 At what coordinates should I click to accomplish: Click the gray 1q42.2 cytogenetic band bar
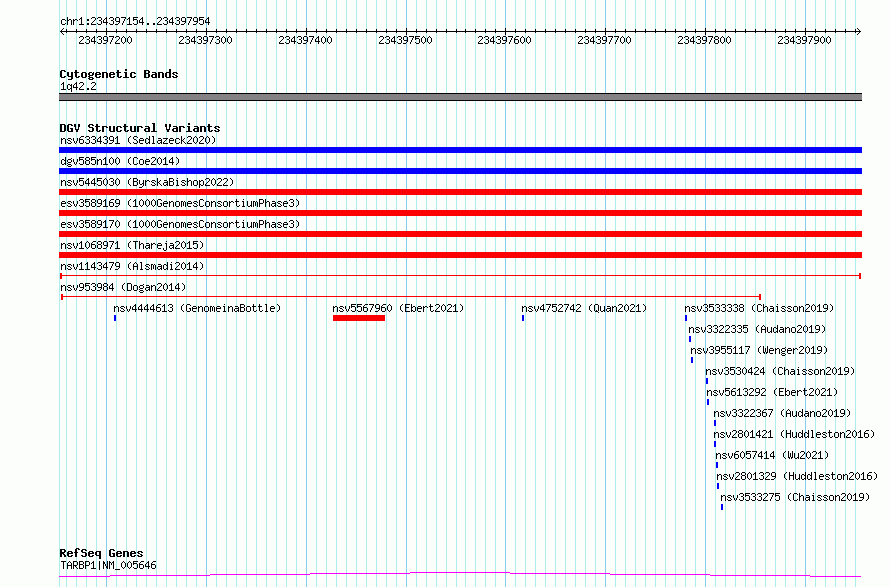click(x=460, y=97)
